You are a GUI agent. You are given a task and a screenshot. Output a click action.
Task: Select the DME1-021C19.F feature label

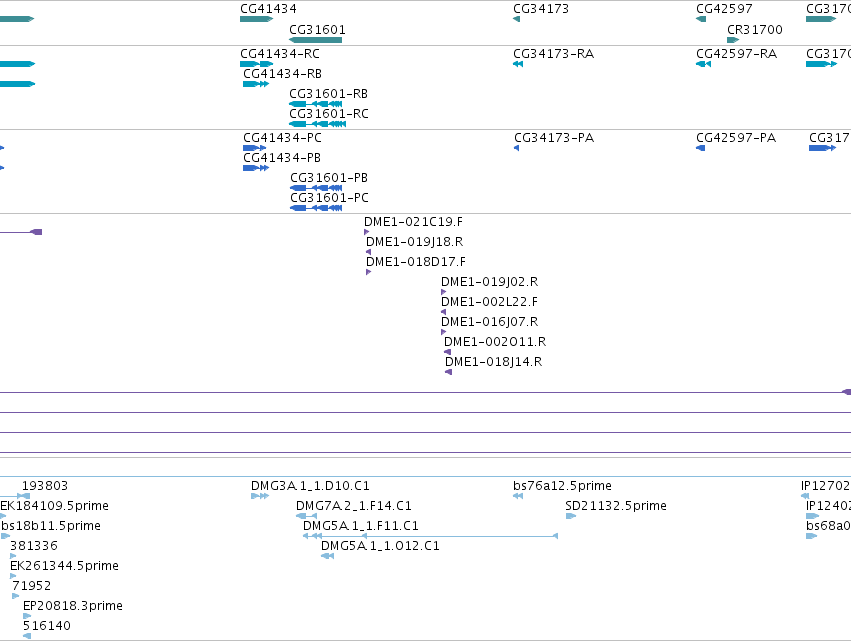413,222
